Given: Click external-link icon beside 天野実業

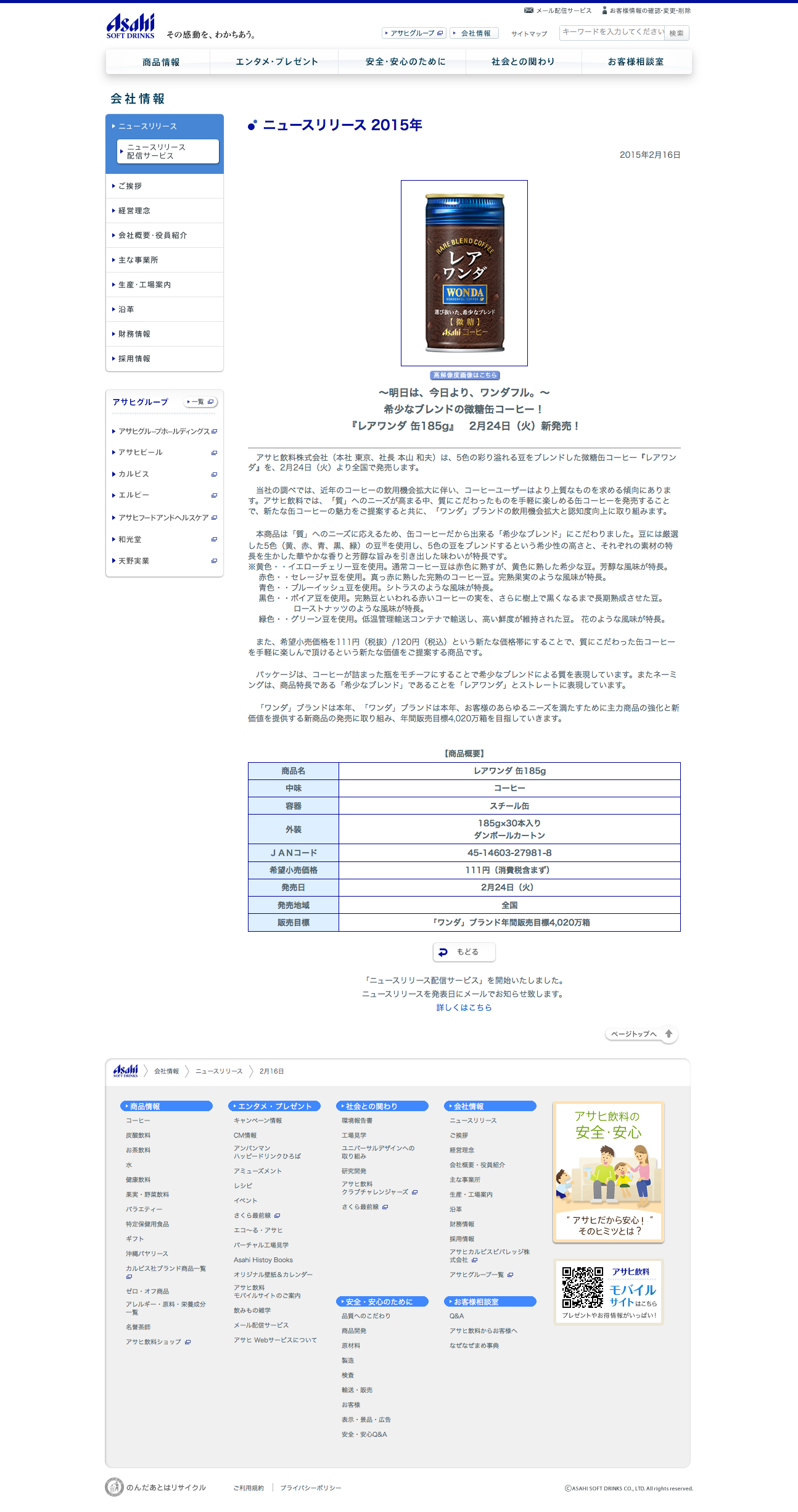Looking at the screenshot, I should tap(214, 561).
